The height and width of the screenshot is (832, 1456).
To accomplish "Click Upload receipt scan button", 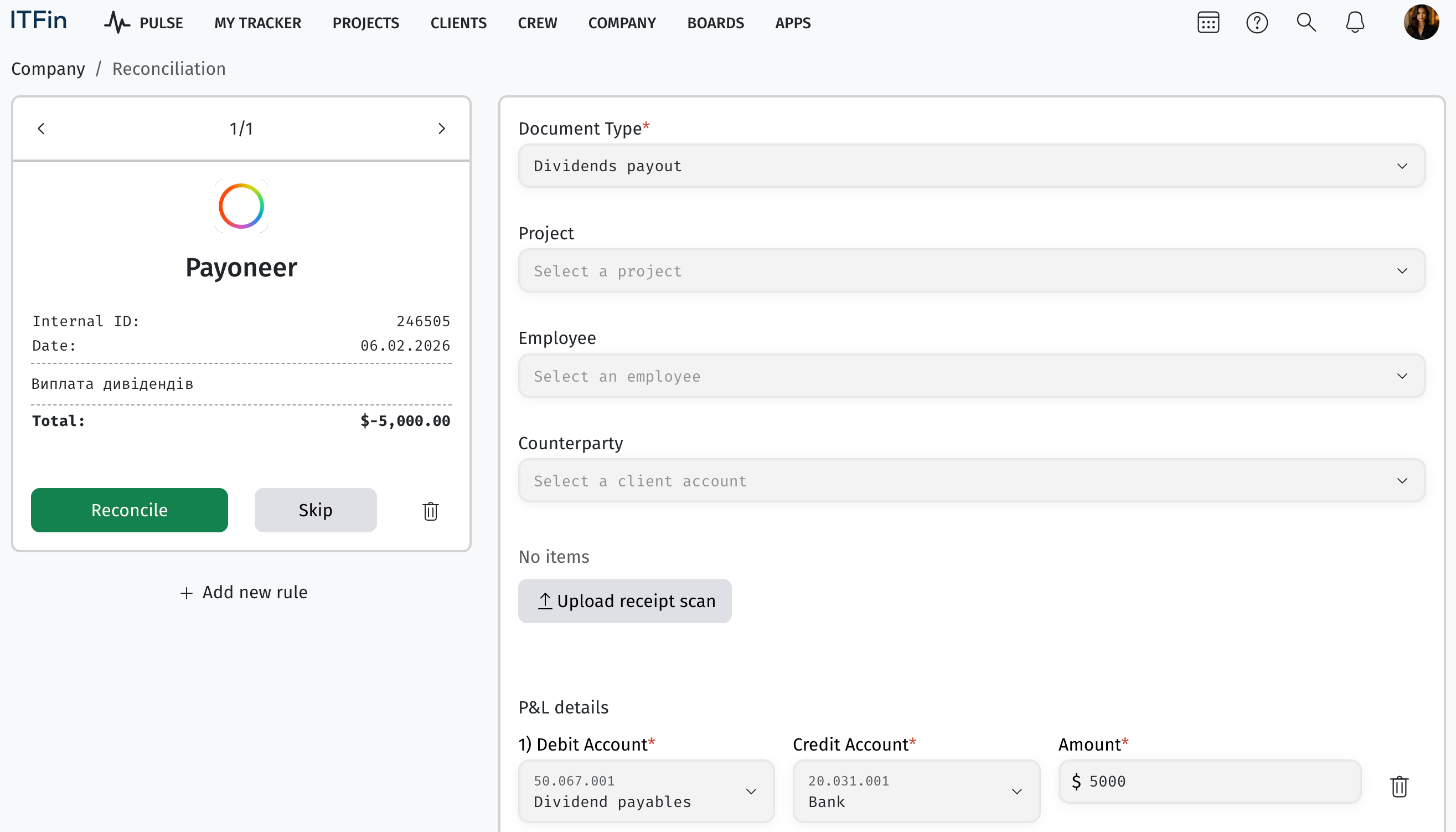I will point(624,601).
